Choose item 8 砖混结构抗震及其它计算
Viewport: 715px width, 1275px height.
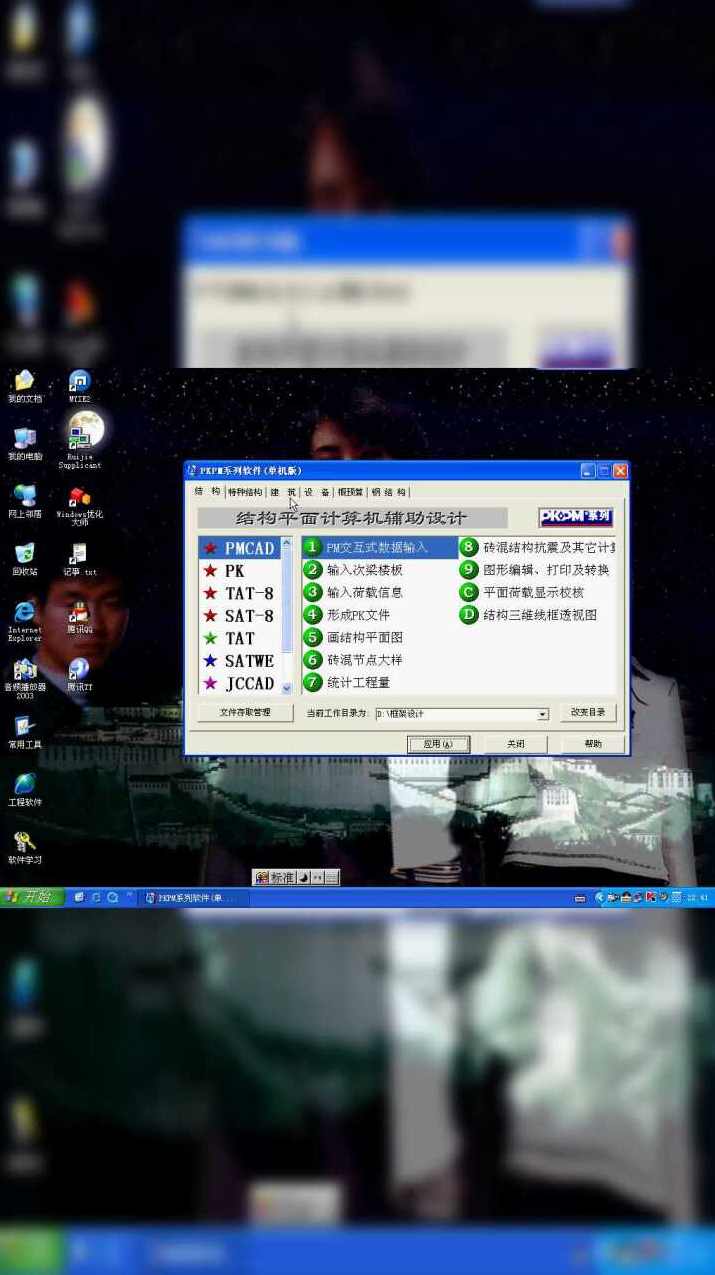point(538,547)
